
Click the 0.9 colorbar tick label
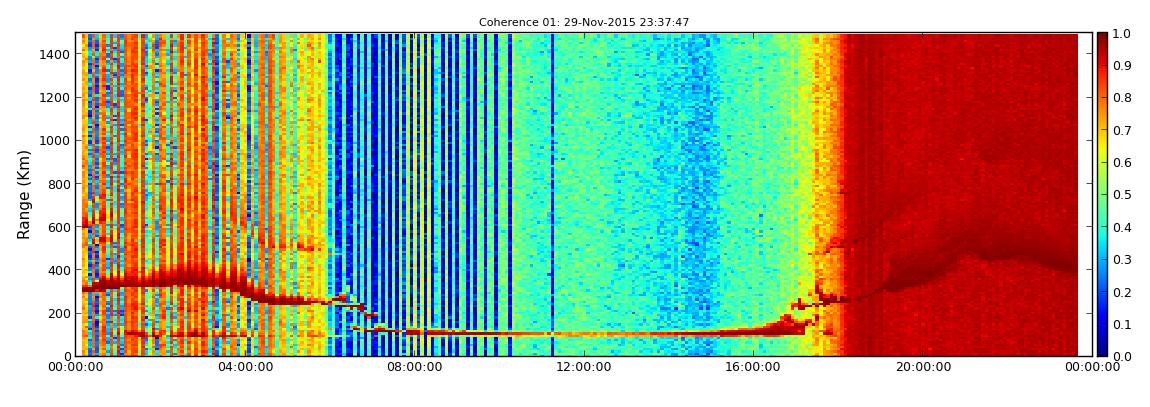(x=1122, y=66)
